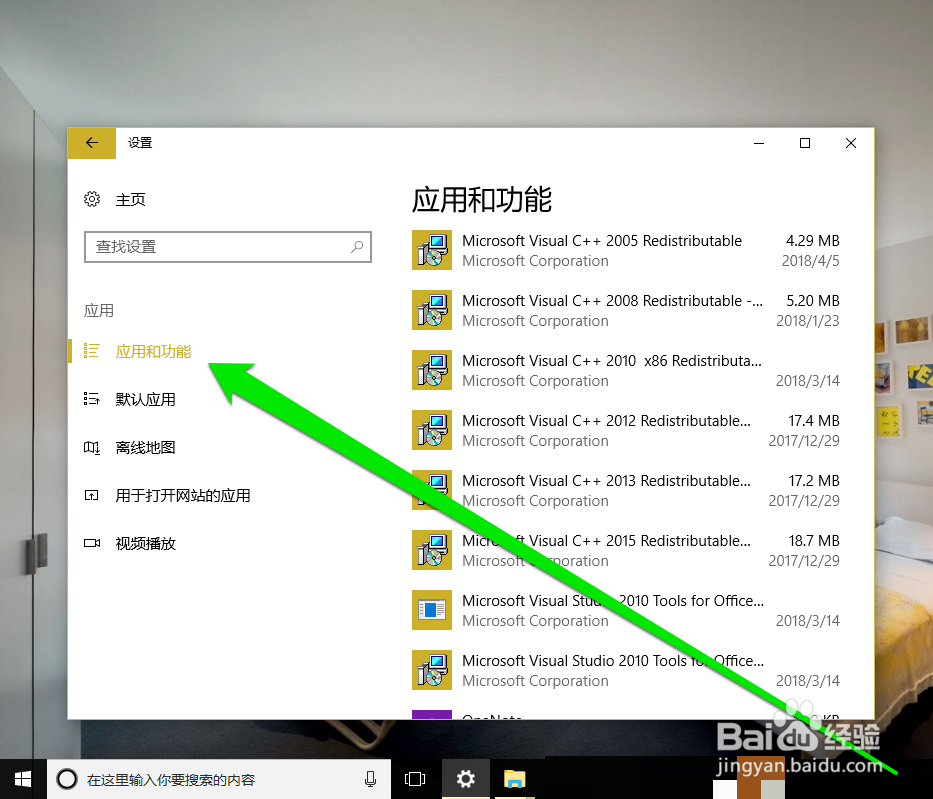Click the 18.7 MB size value
The image size is (933, 799).
(x=813, y=540)
